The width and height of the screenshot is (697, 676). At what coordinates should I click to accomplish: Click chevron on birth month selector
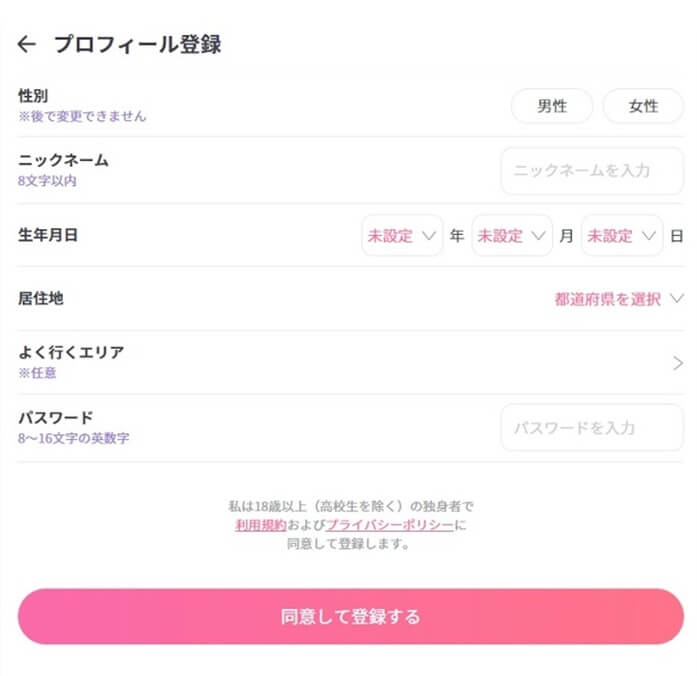[x=540, y=237]
